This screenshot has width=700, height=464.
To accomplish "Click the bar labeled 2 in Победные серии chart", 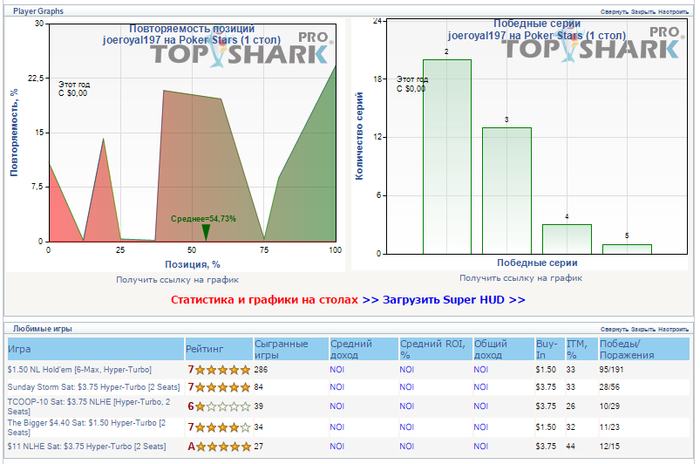I will (447, 157).
